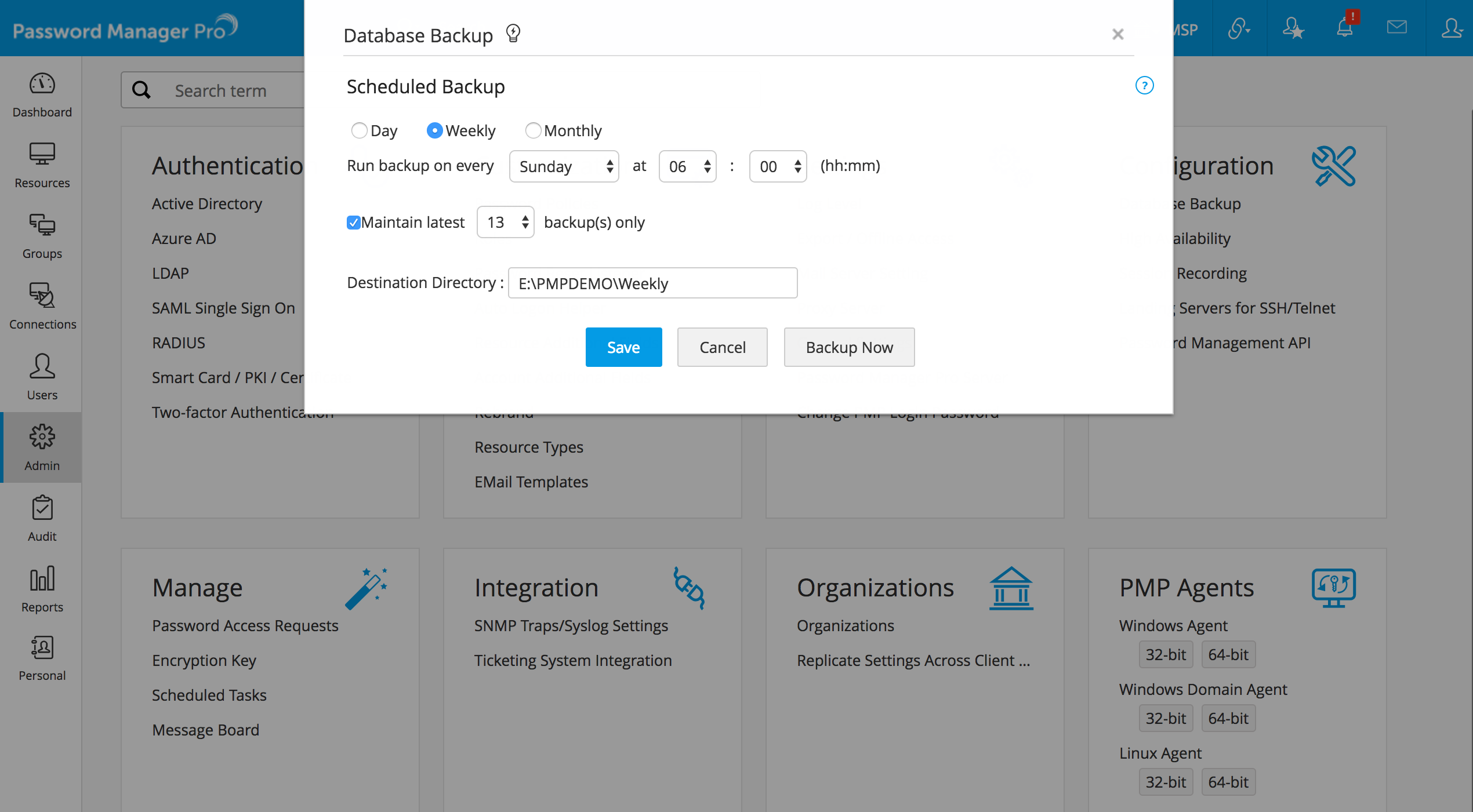Select the Day radio button
The width and height of the screenshot is (1473, 812).
360,130
